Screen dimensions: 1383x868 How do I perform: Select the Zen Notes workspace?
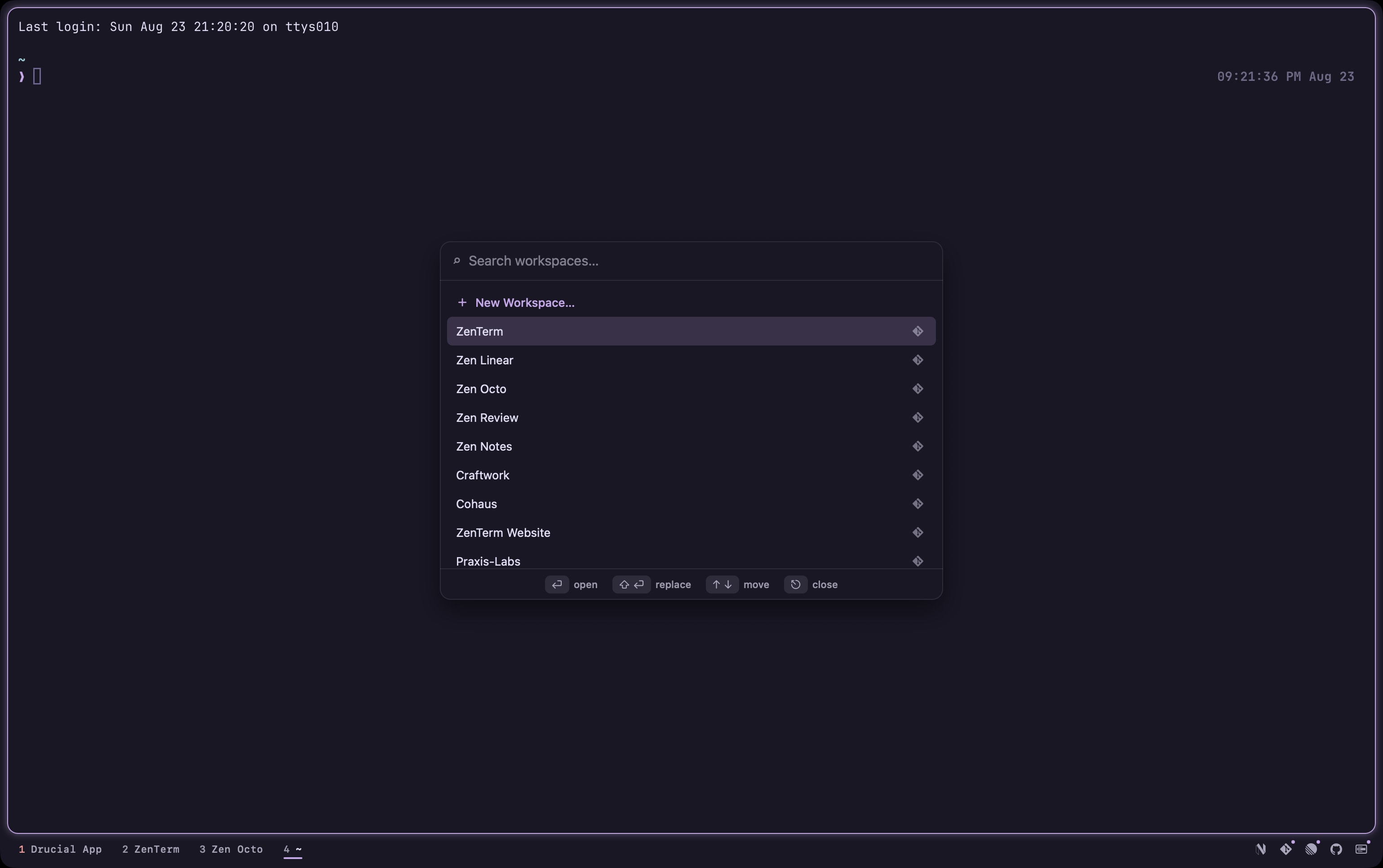coord(691,446)
